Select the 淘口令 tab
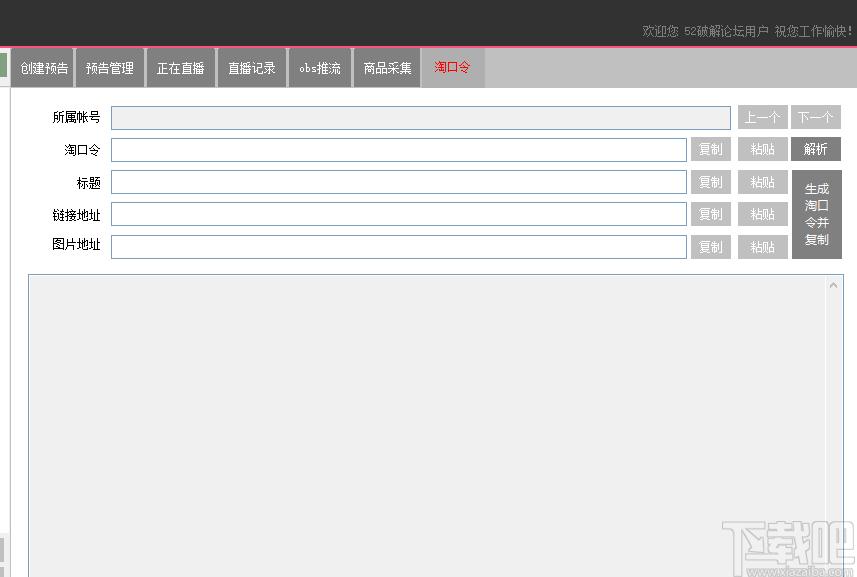This screenshot has width=857, height=577. pyautogui.click(x=453, y=68)
